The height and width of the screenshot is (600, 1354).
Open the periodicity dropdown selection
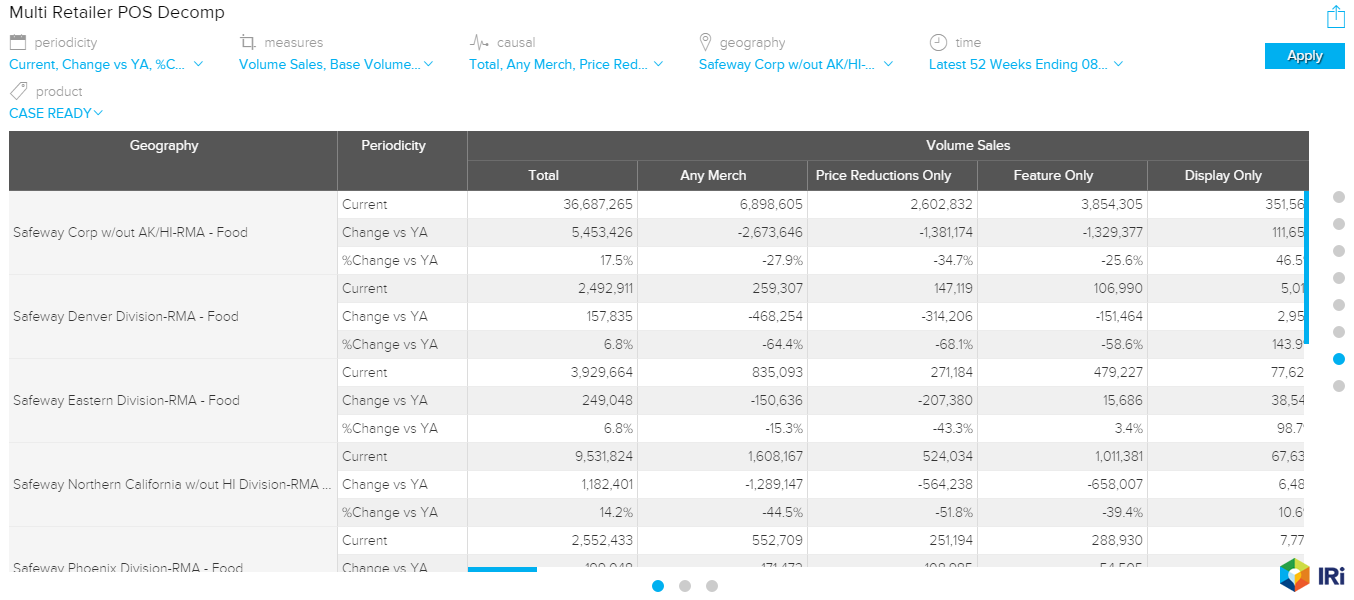coord(106,64)
